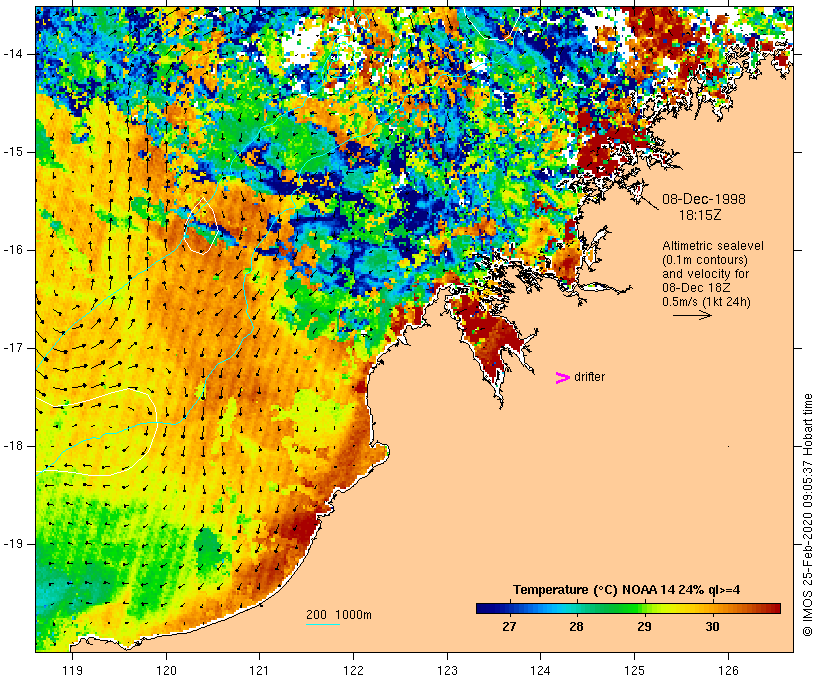Click the small white closed contour near 120.4E
Viewport: 820px width, 680px height.
tap(200, 226)
